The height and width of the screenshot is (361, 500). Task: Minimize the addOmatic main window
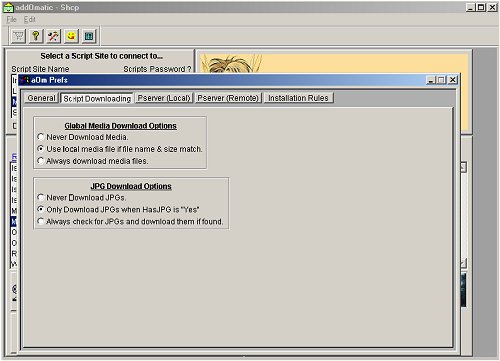coord(471,7)
